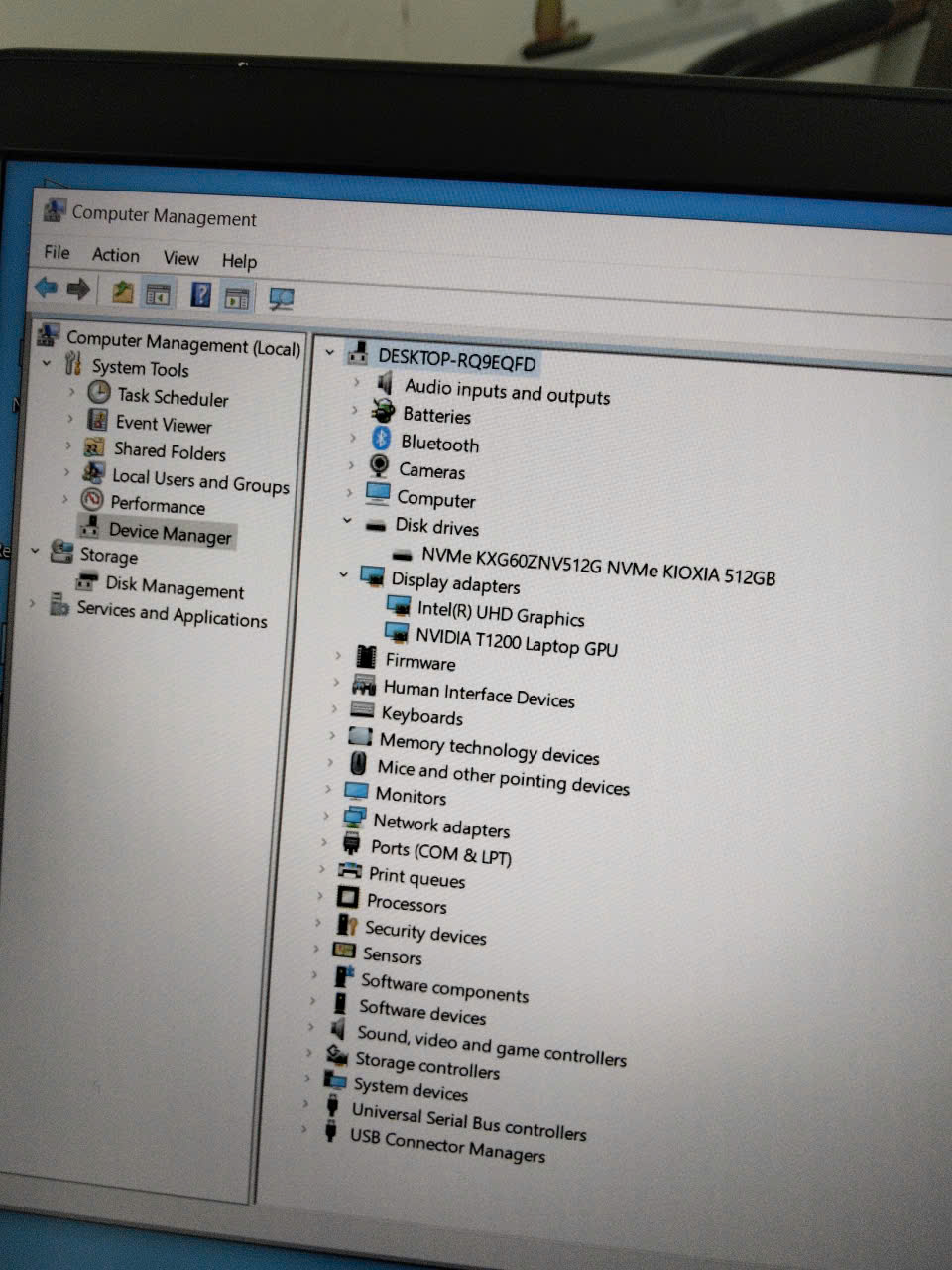Select the Sensors category
The height and width of the screenshot is (1270, 952).
[392, 954]
